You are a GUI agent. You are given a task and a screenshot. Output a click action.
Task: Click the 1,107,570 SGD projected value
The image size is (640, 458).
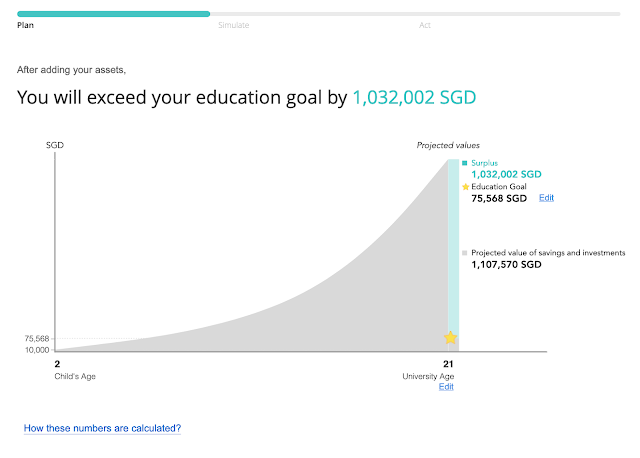pos(506,265)
